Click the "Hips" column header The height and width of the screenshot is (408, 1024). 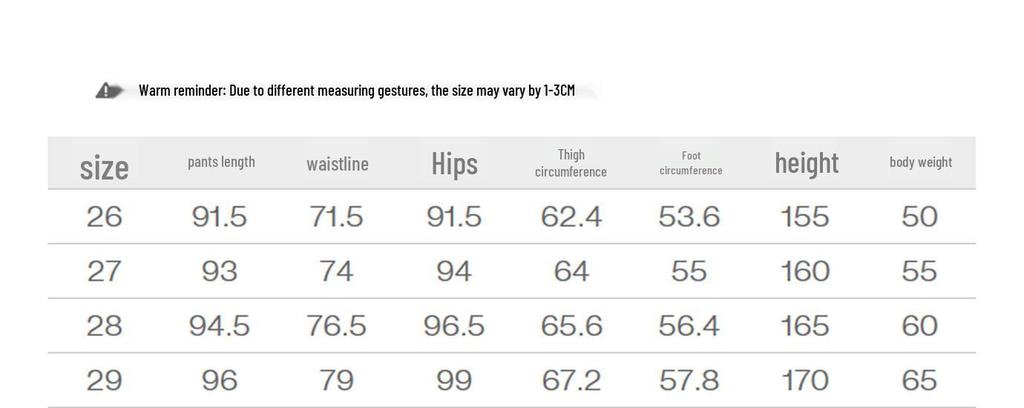tap(454, 164)
